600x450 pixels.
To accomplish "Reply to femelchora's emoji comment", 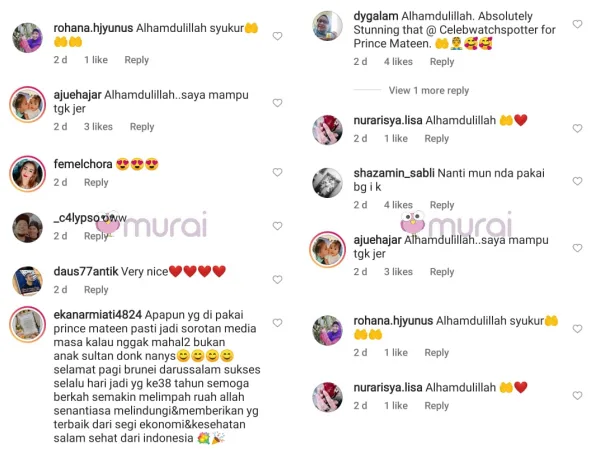I will coord(96,183).
